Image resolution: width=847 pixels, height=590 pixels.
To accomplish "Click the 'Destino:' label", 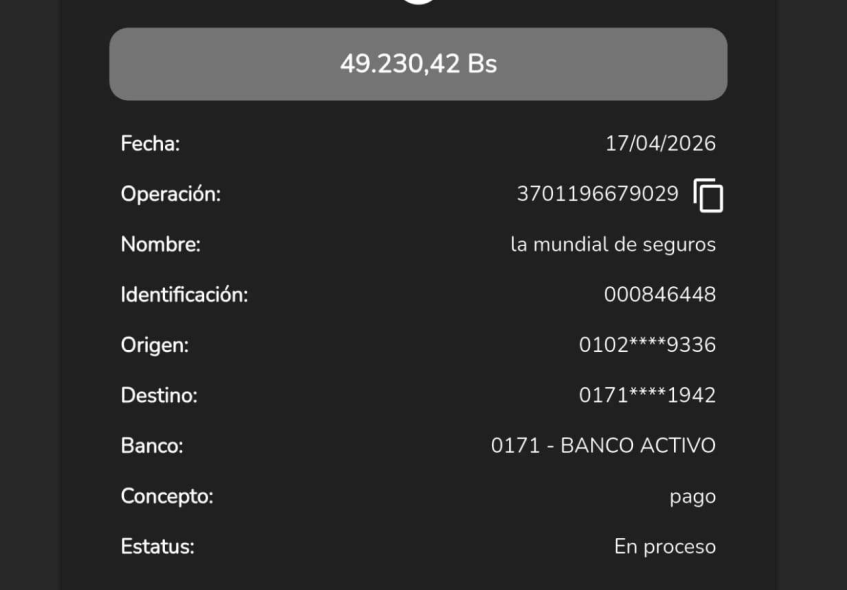I will tap(159, 395).
